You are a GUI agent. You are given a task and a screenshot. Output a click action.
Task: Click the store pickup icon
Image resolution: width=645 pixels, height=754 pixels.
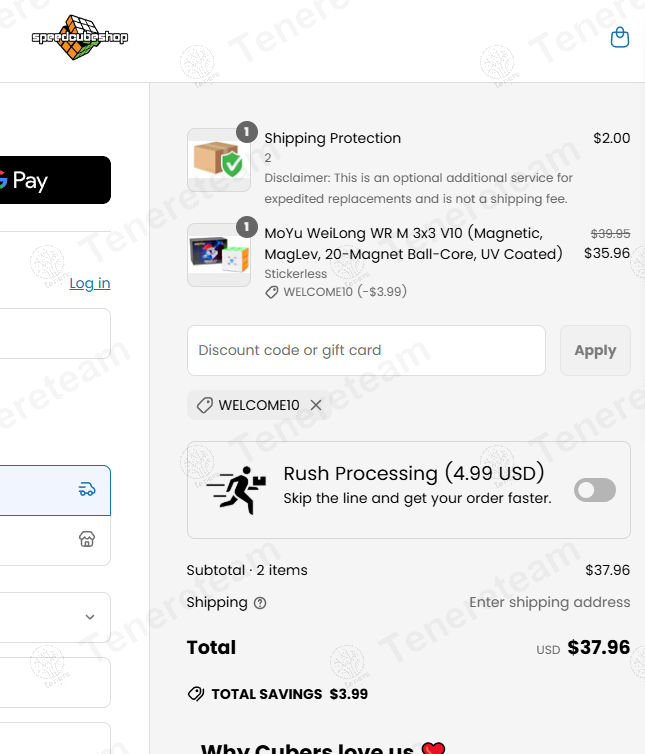click(87, 539)
